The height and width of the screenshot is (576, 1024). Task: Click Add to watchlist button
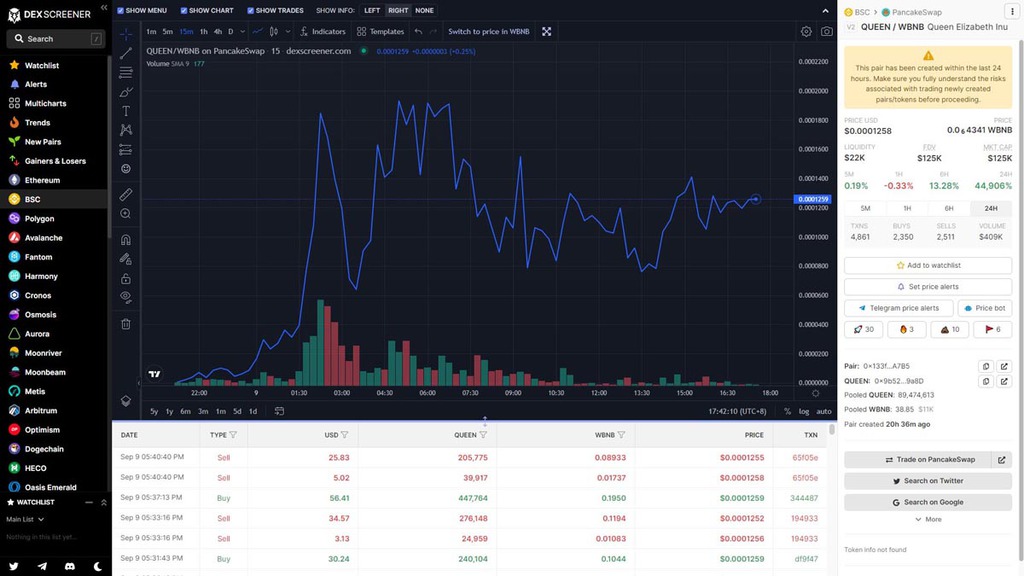(928, 265)
